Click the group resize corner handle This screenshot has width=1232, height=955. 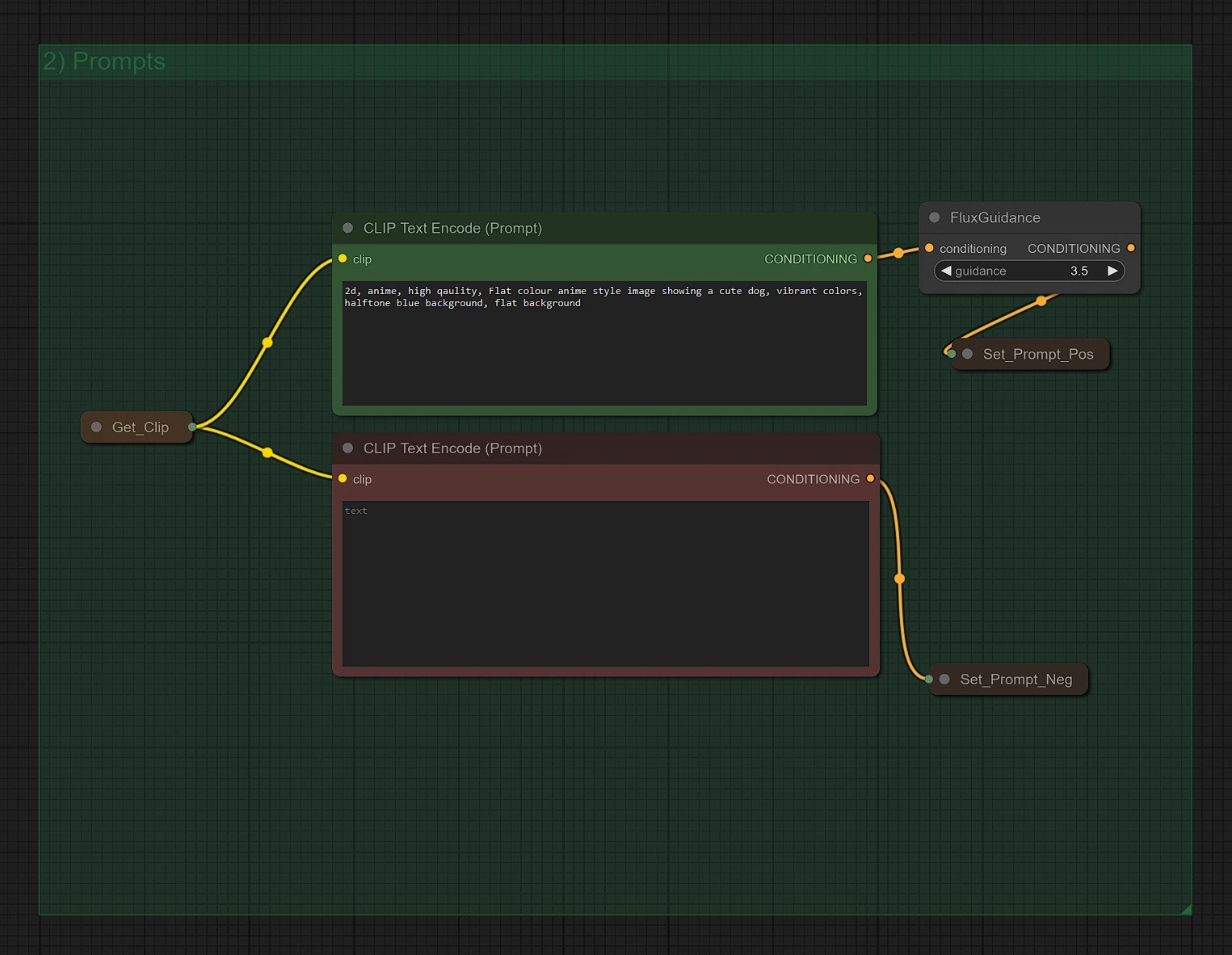point(1186,909)
